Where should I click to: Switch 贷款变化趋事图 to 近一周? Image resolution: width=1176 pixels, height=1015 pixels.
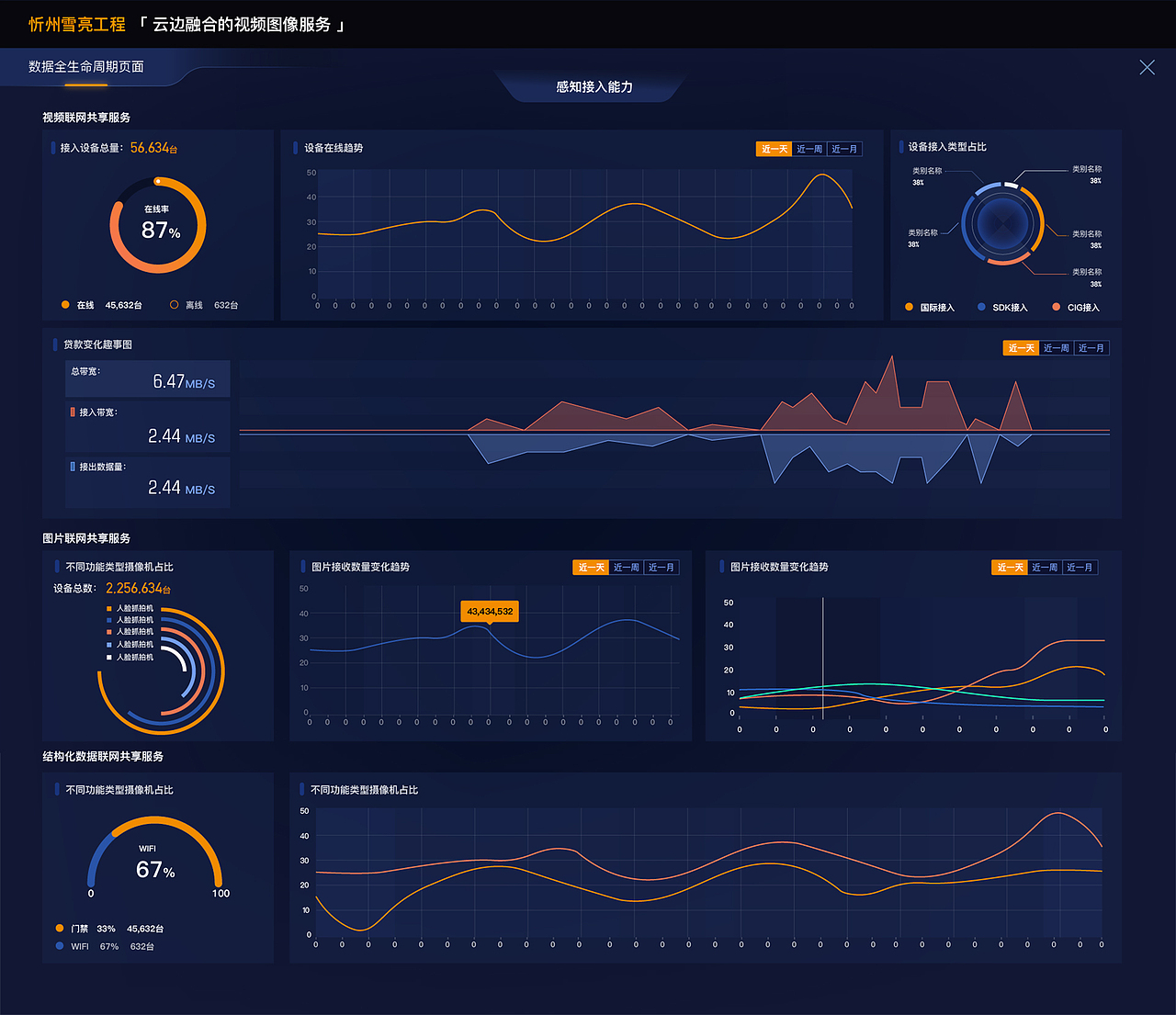(1057, 348)
